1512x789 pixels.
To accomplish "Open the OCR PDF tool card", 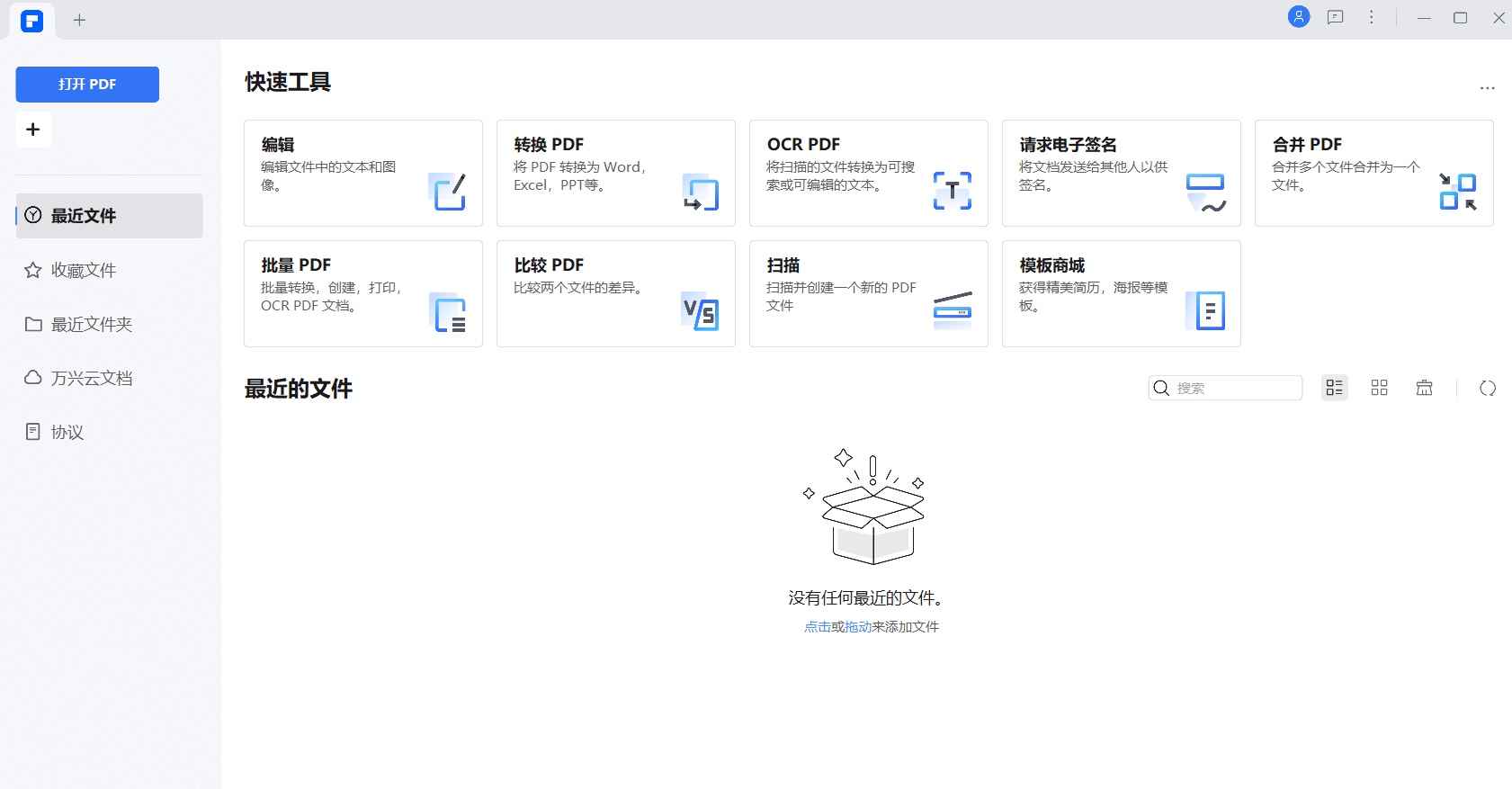I will pos(868,173).
